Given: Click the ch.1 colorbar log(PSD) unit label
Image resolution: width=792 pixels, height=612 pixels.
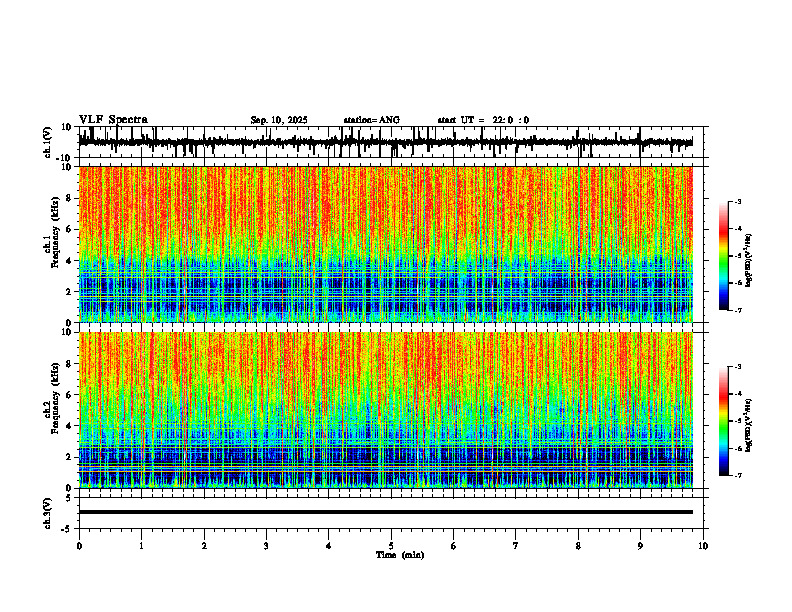Looking at the screenshot, I should coord(749,260).
